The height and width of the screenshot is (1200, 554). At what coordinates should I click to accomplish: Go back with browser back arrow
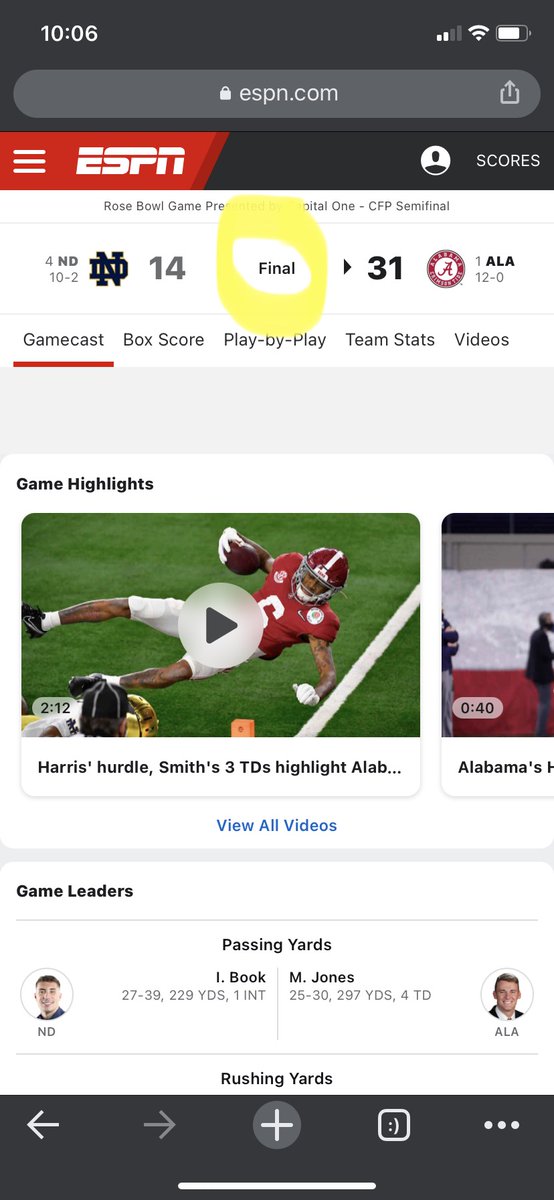[43, 1125]
